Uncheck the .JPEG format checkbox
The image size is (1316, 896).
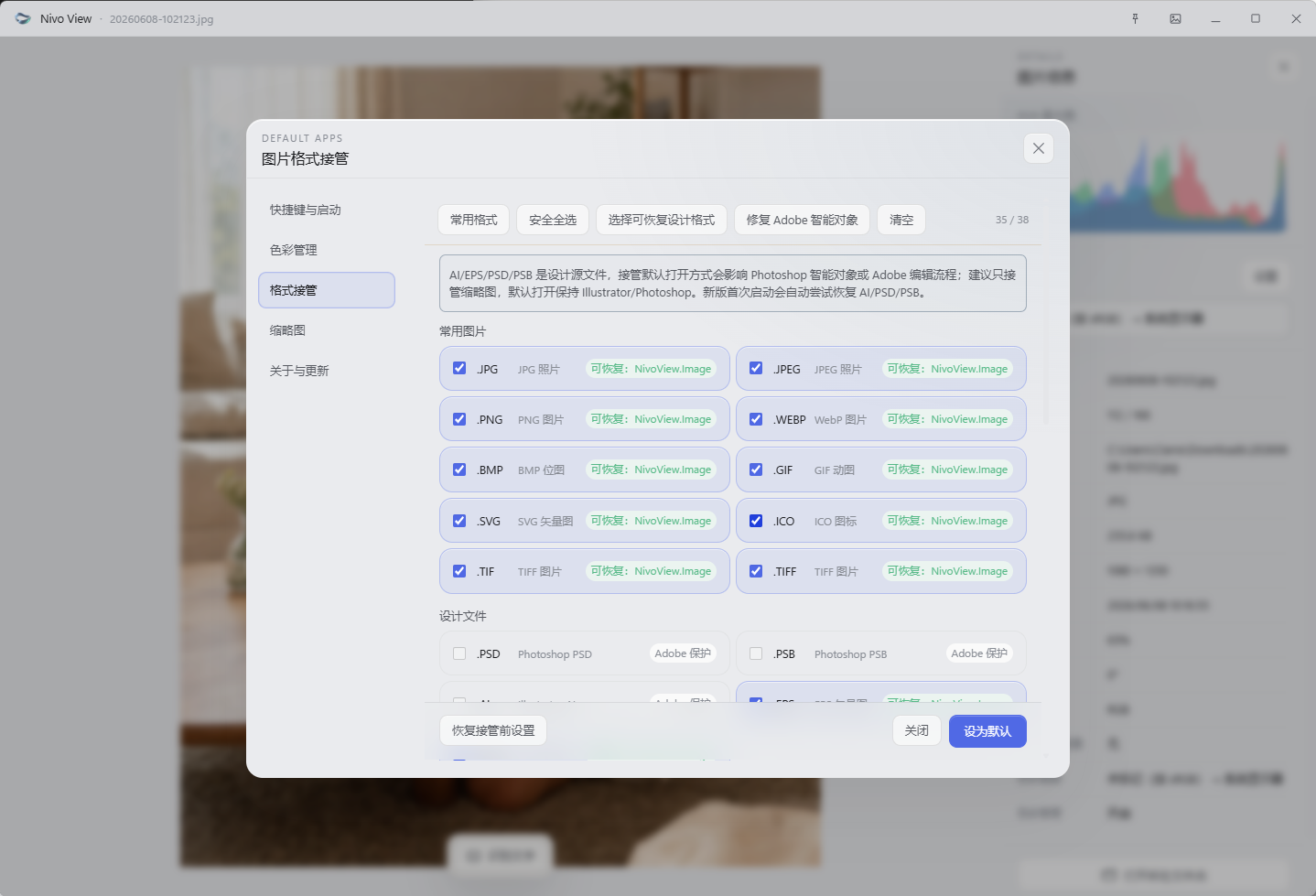[756, 368]
